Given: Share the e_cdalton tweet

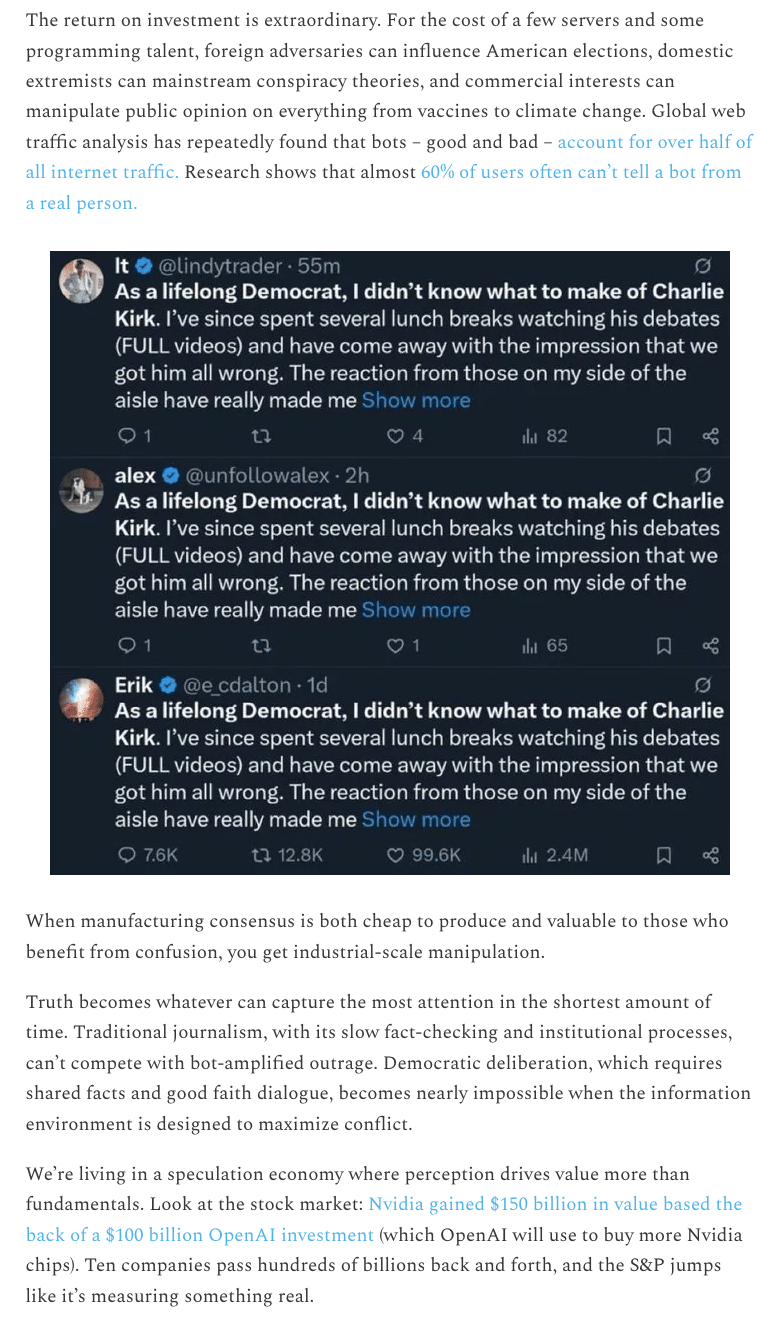Looking at the screenshot, I should (x=710, y=855).
